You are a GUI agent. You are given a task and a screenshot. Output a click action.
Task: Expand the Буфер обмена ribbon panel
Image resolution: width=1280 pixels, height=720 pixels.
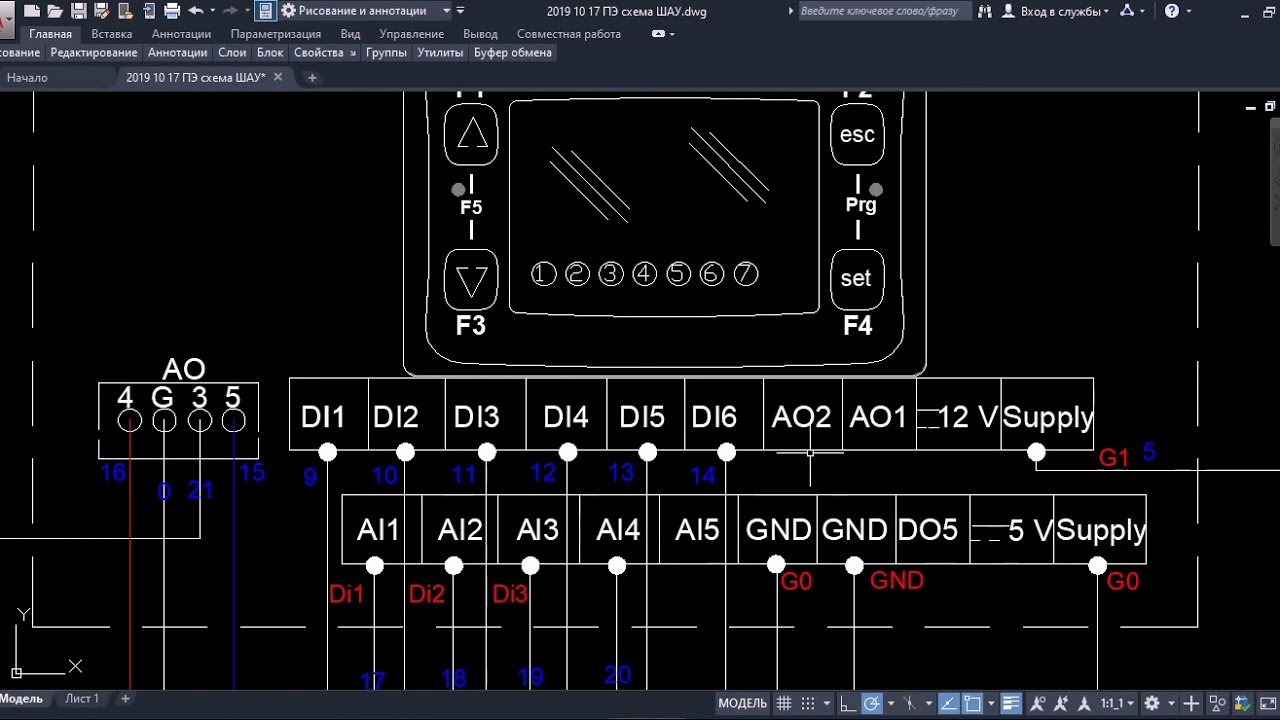point(513,52)
